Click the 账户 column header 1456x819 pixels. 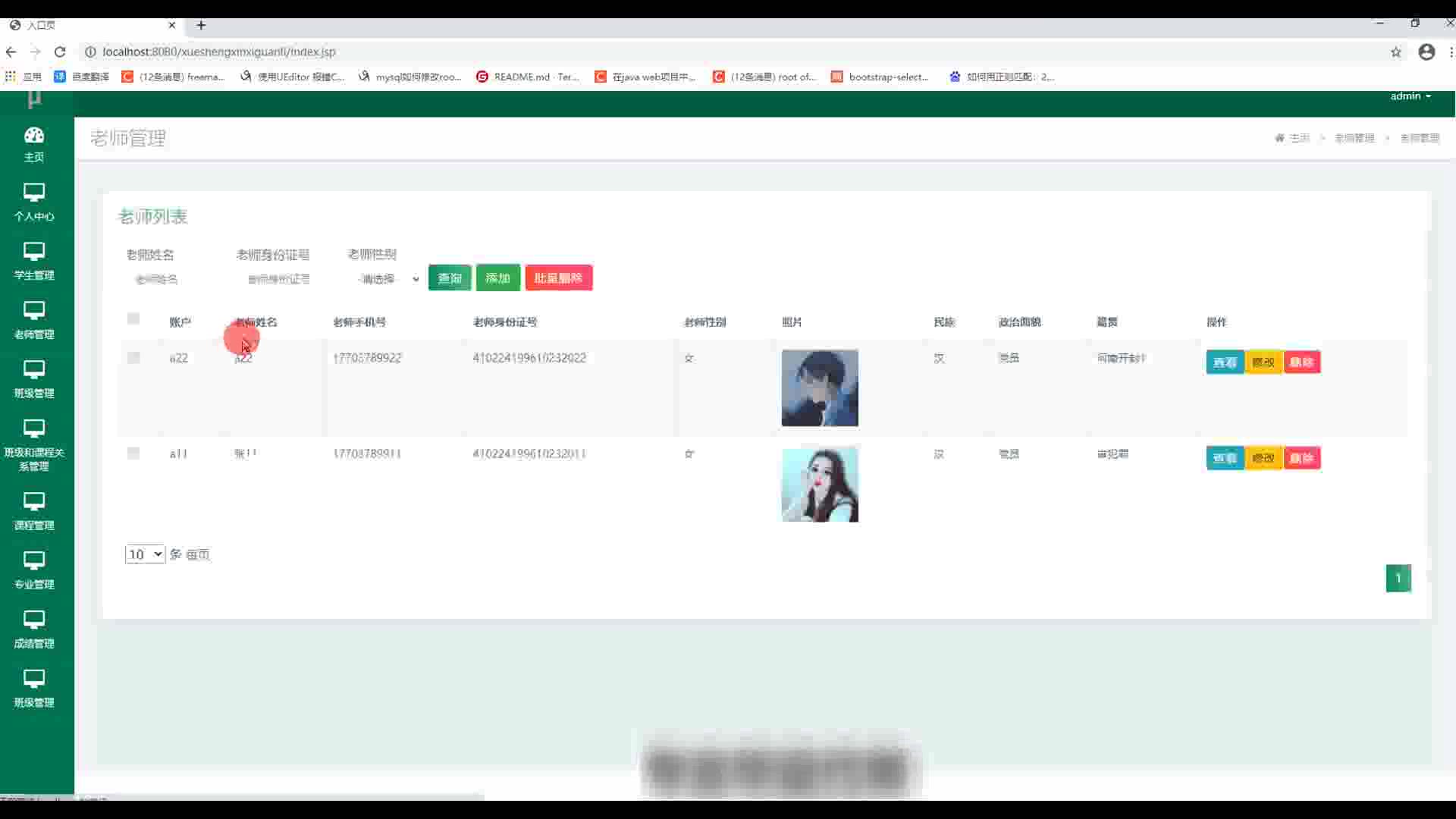pos(180,322)
